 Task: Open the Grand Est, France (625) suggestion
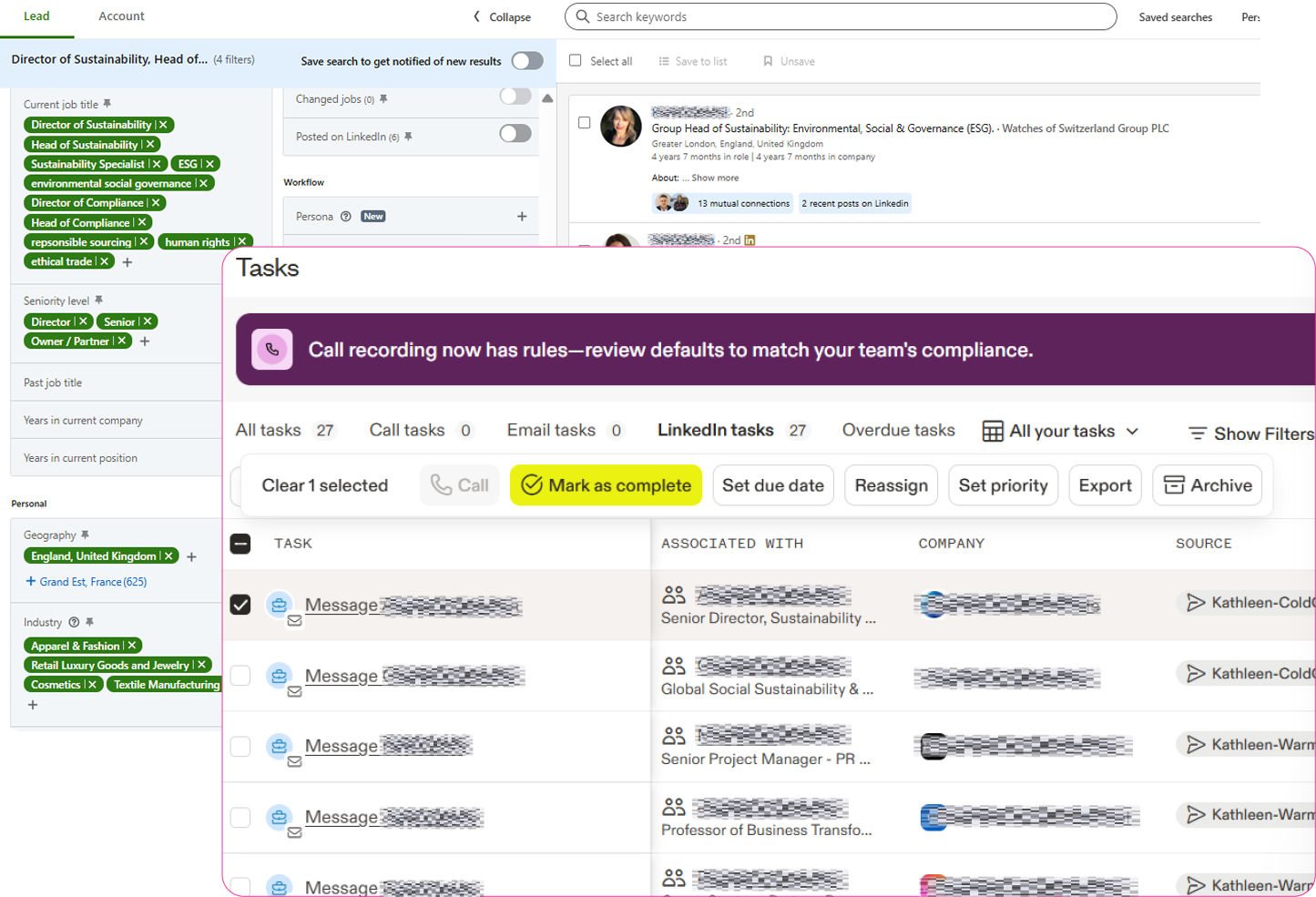(x=87, y=582)
